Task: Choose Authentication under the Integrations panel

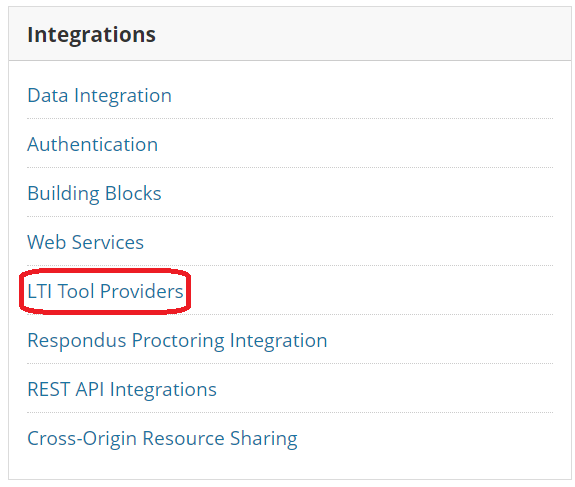Action: (x=92, y=144)
